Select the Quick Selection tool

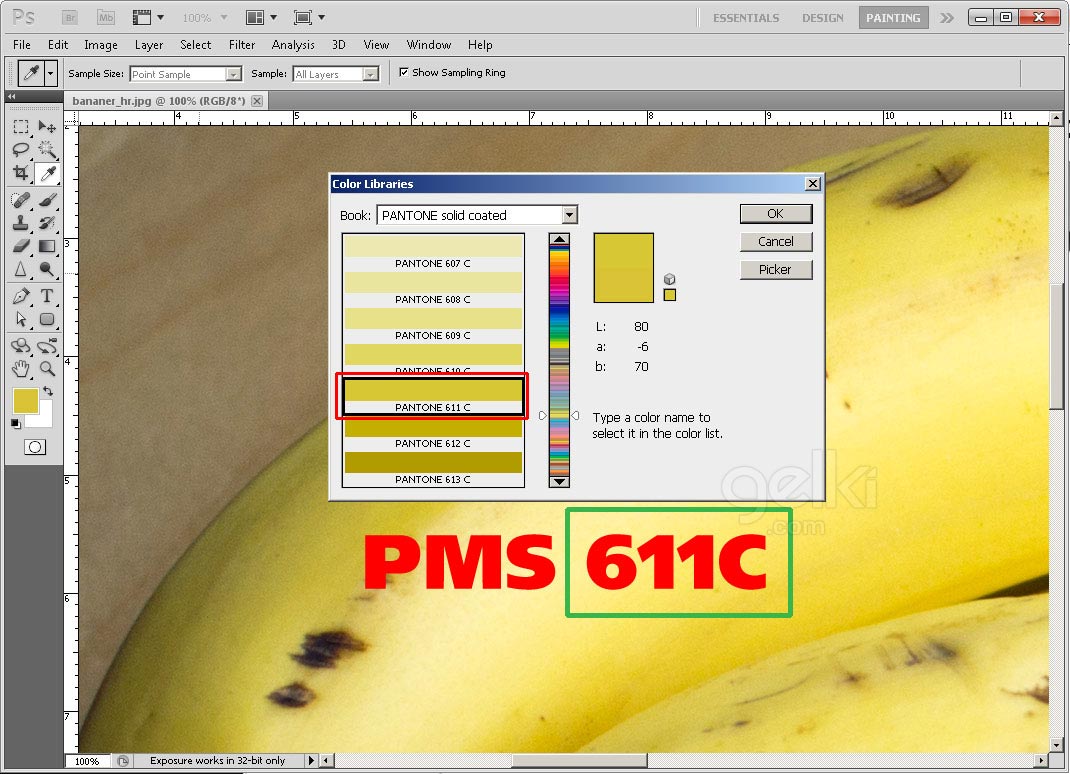coord(47,149)
